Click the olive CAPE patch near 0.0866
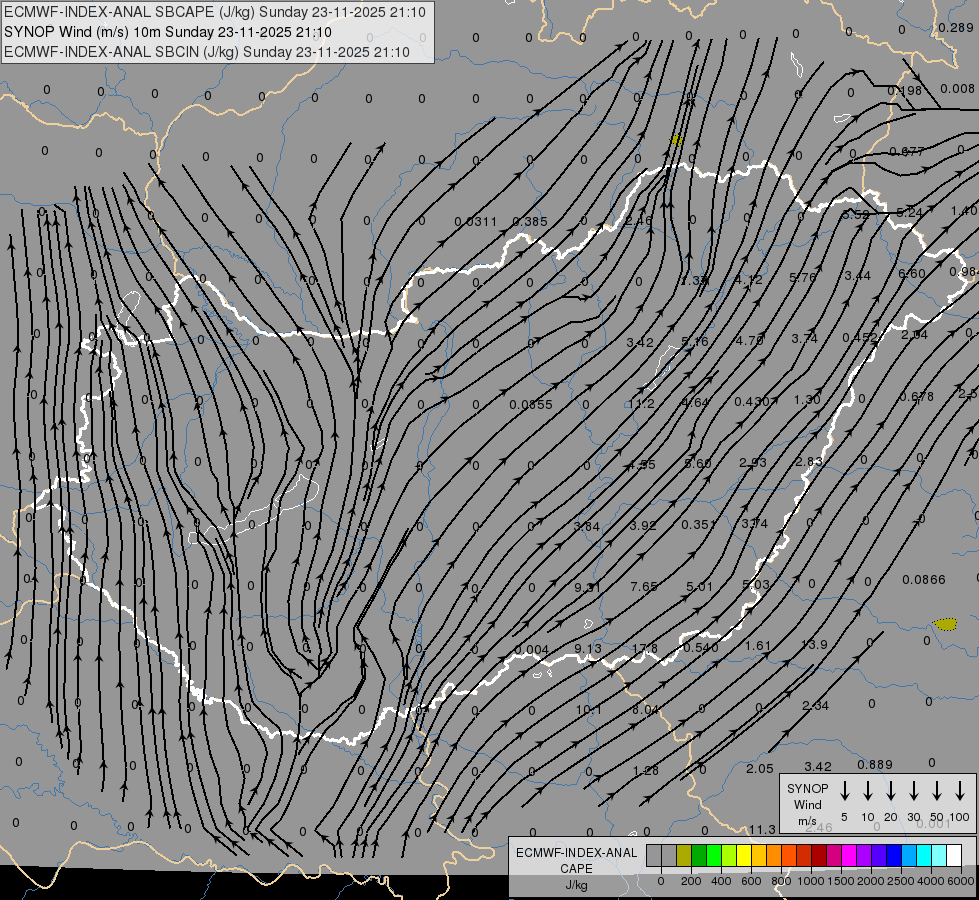 (945, 624)
